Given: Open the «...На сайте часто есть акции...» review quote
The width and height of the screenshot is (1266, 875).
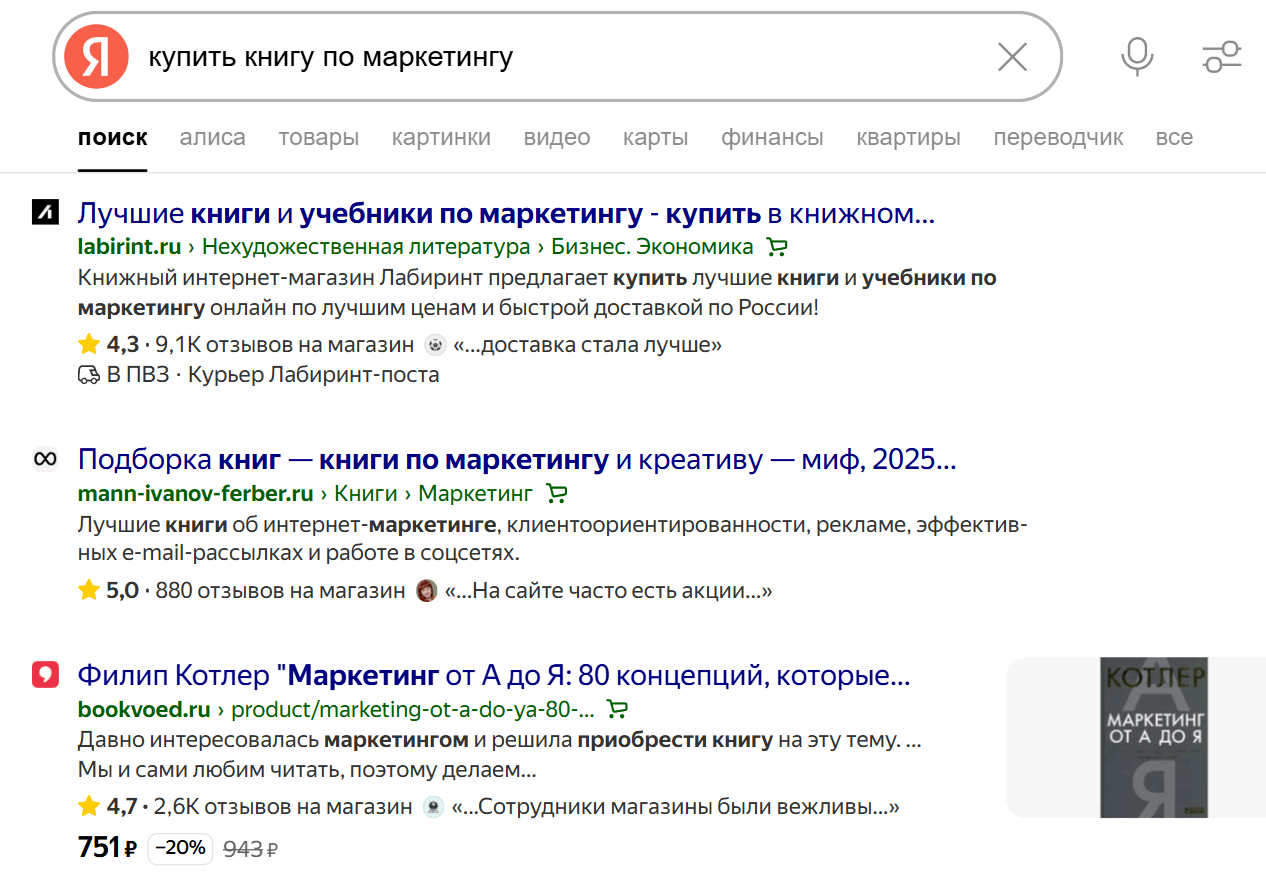Looking at the screenshot, I should [609, 591].
